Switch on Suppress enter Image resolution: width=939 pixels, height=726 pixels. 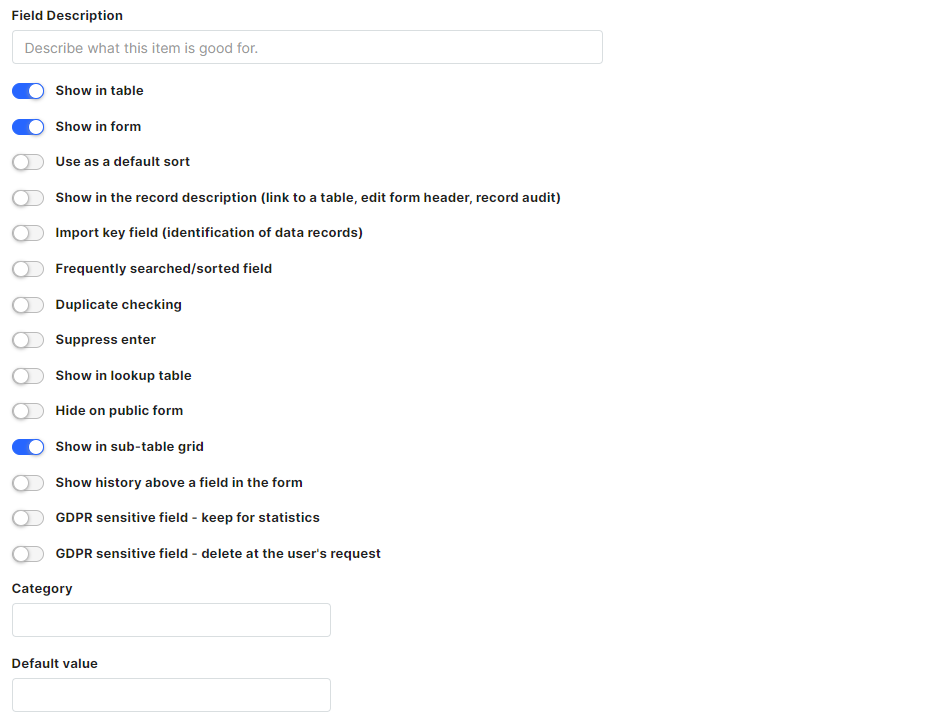28,340
